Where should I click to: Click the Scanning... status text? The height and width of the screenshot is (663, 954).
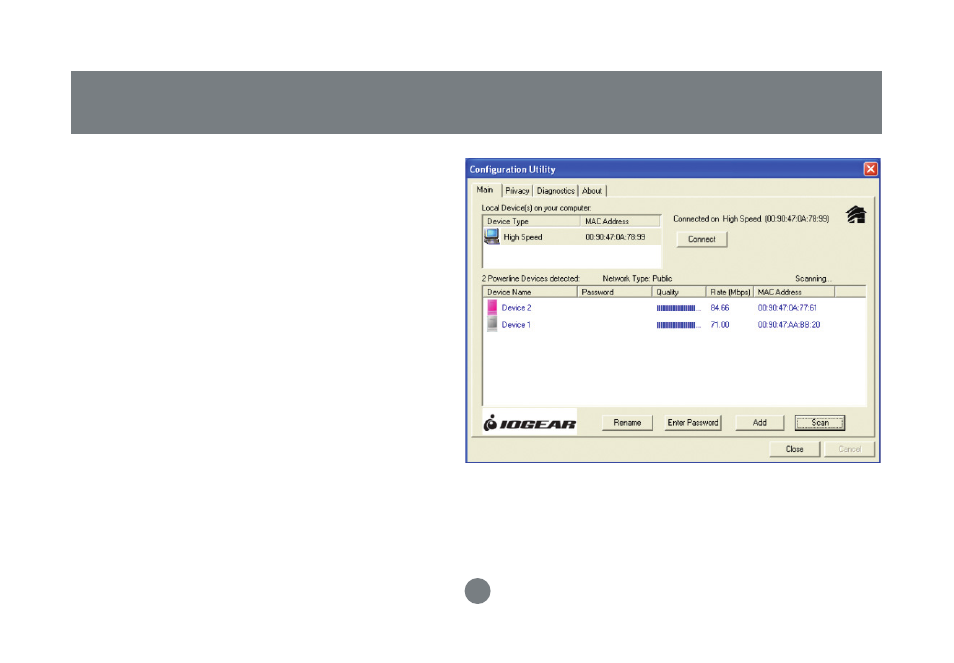(x=813, y=279)
